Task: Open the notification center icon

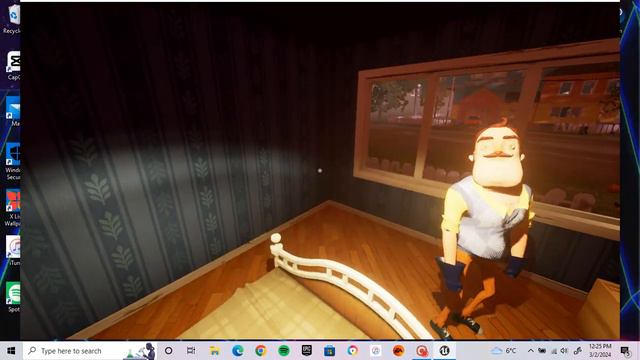Action: (625, 351)
